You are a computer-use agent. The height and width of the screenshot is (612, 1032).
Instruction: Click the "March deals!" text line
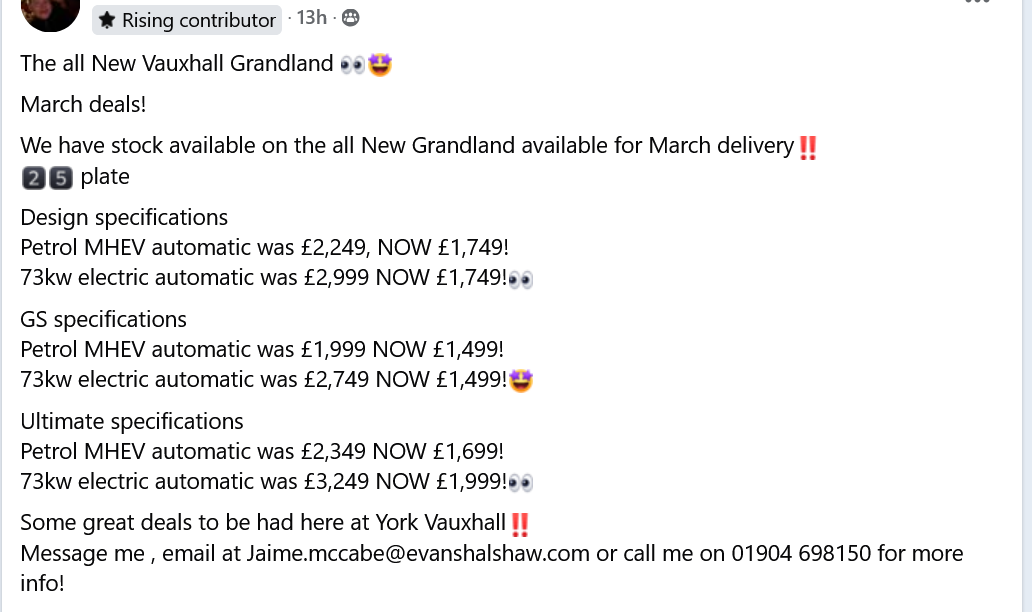(x=83, y=104)
